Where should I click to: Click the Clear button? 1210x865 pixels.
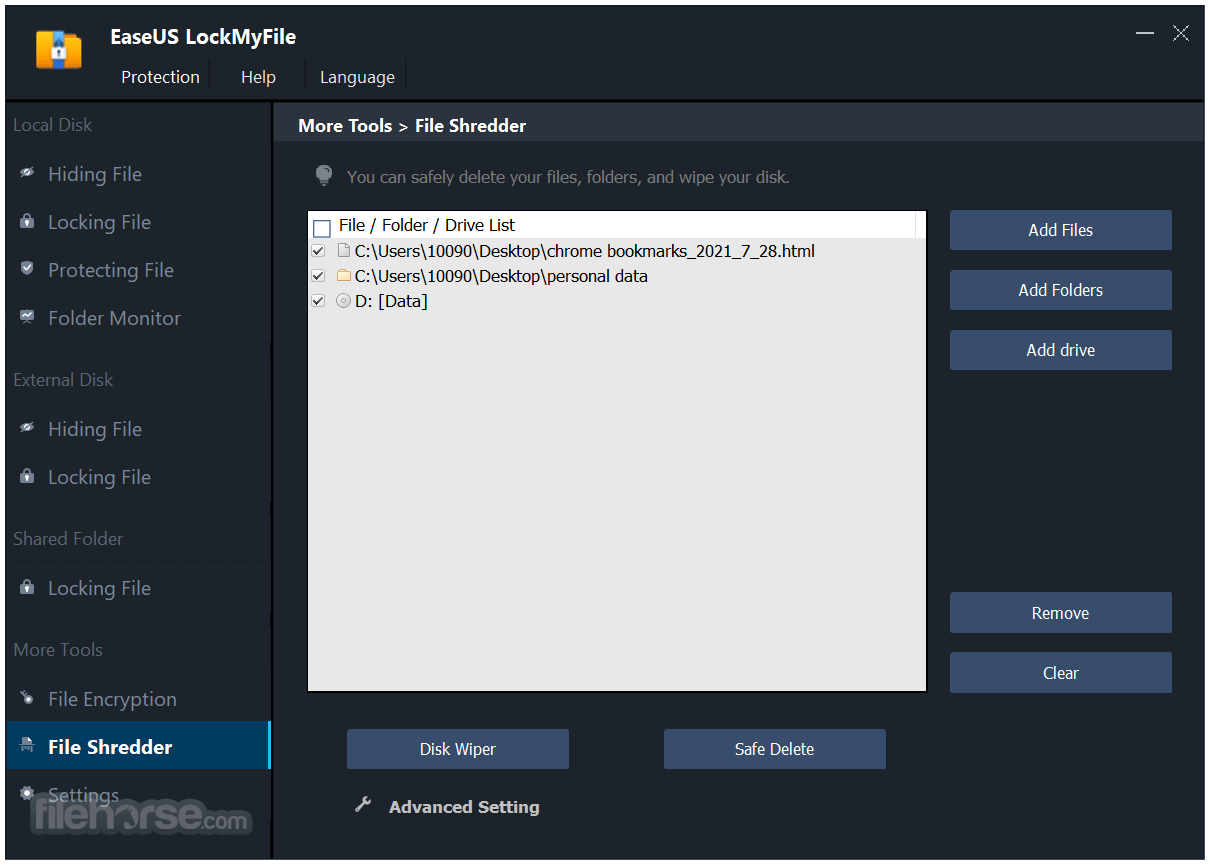[x=1060, y=673]
